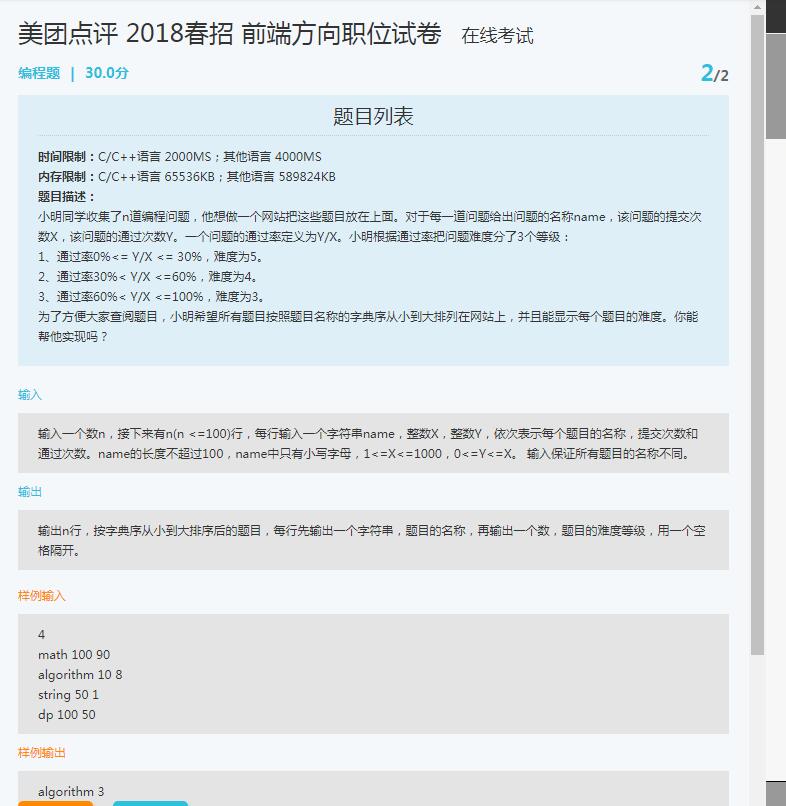Image resolution: width=786 pixels, height=806 pixels.
Task: Click the page title 美团点评 2018春招 前端方向职位试卷
Action: 229,34
